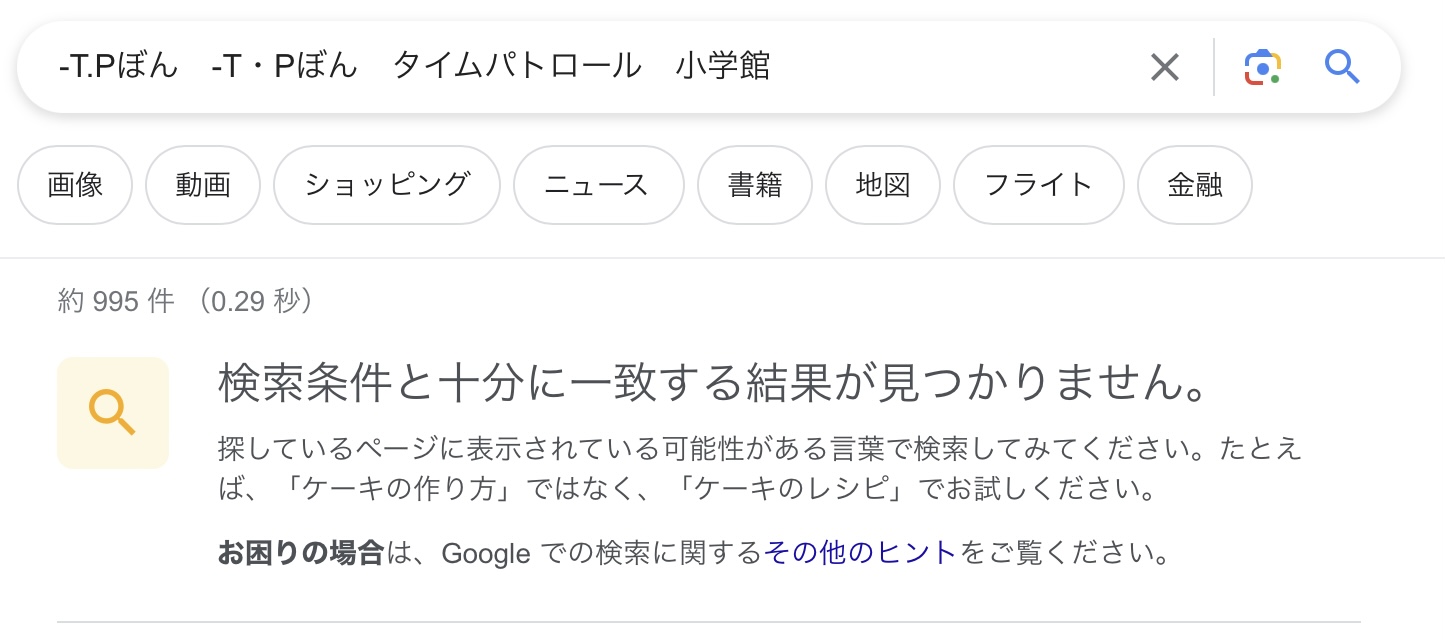Image resolution: width=1445 pixels, height=640 pixels.
Task: Place cursor on 小学館 in search box
Action: [x=722, y=67]
